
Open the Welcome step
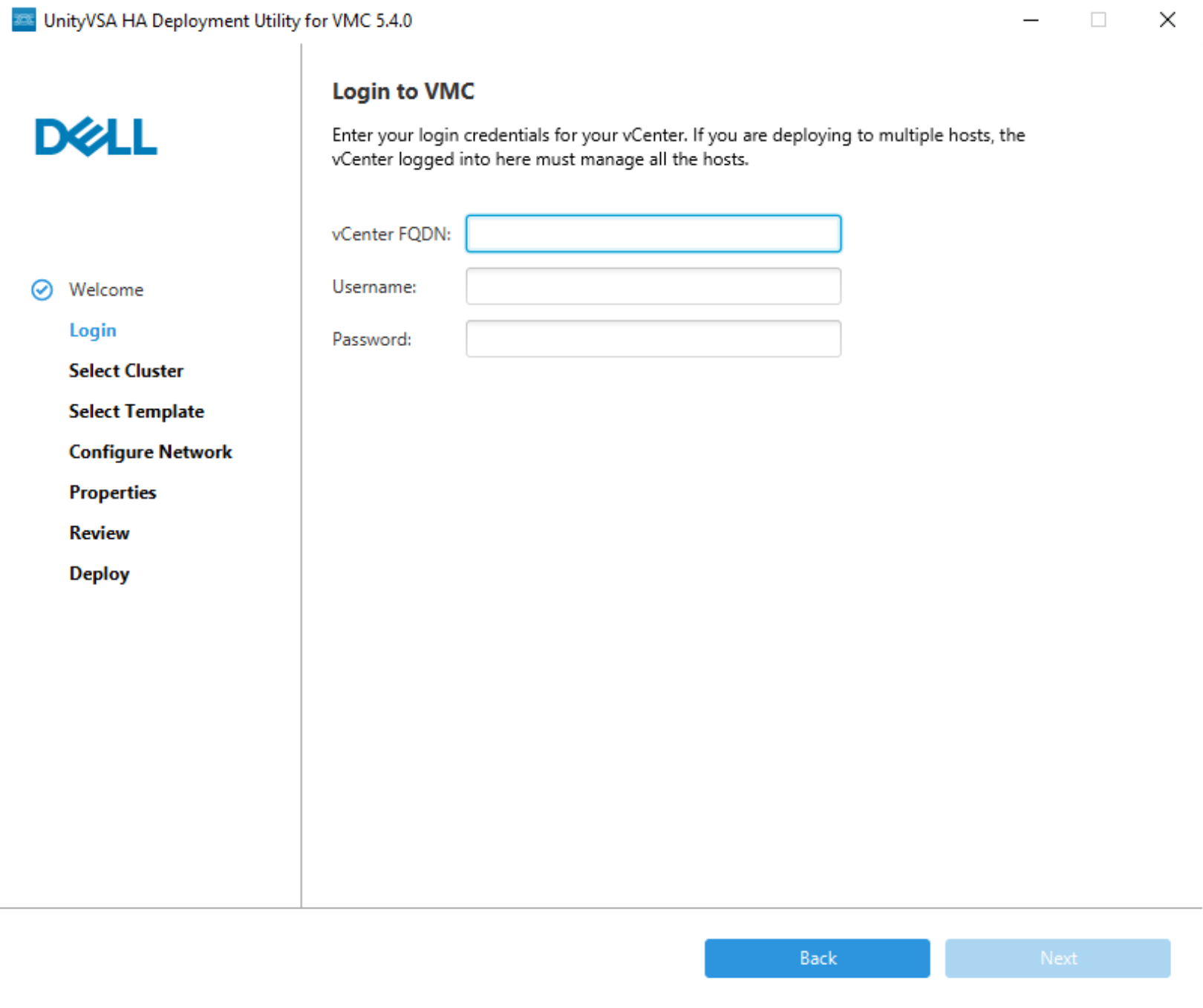106,289
